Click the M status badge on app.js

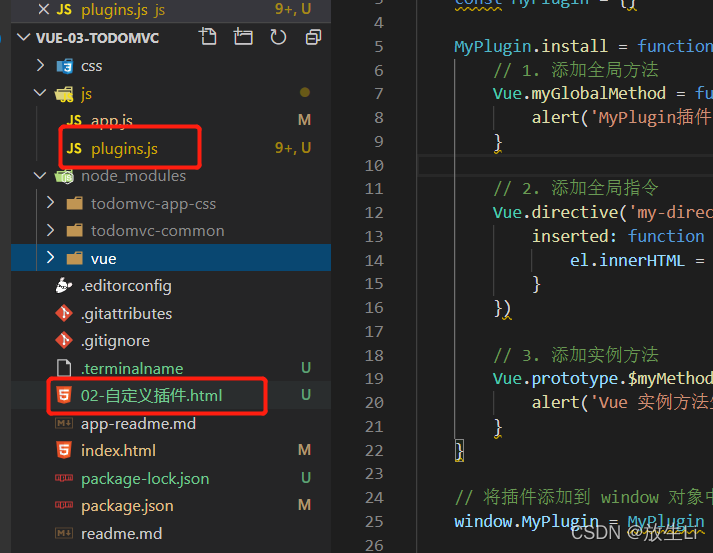click(x=304, y=120)
